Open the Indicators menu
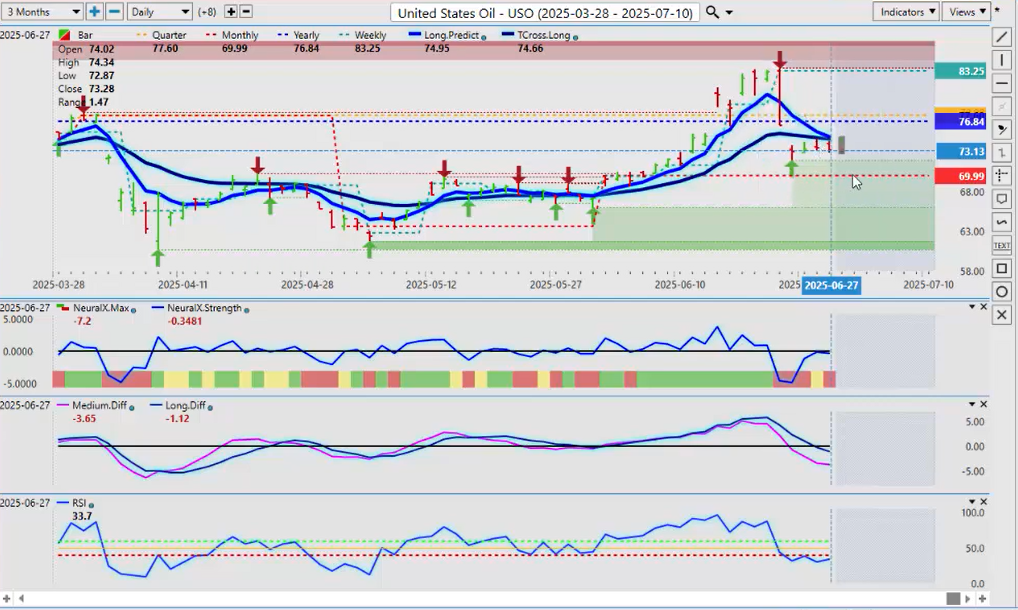This screenshot has width=1018, height=610. coord(905,12)
